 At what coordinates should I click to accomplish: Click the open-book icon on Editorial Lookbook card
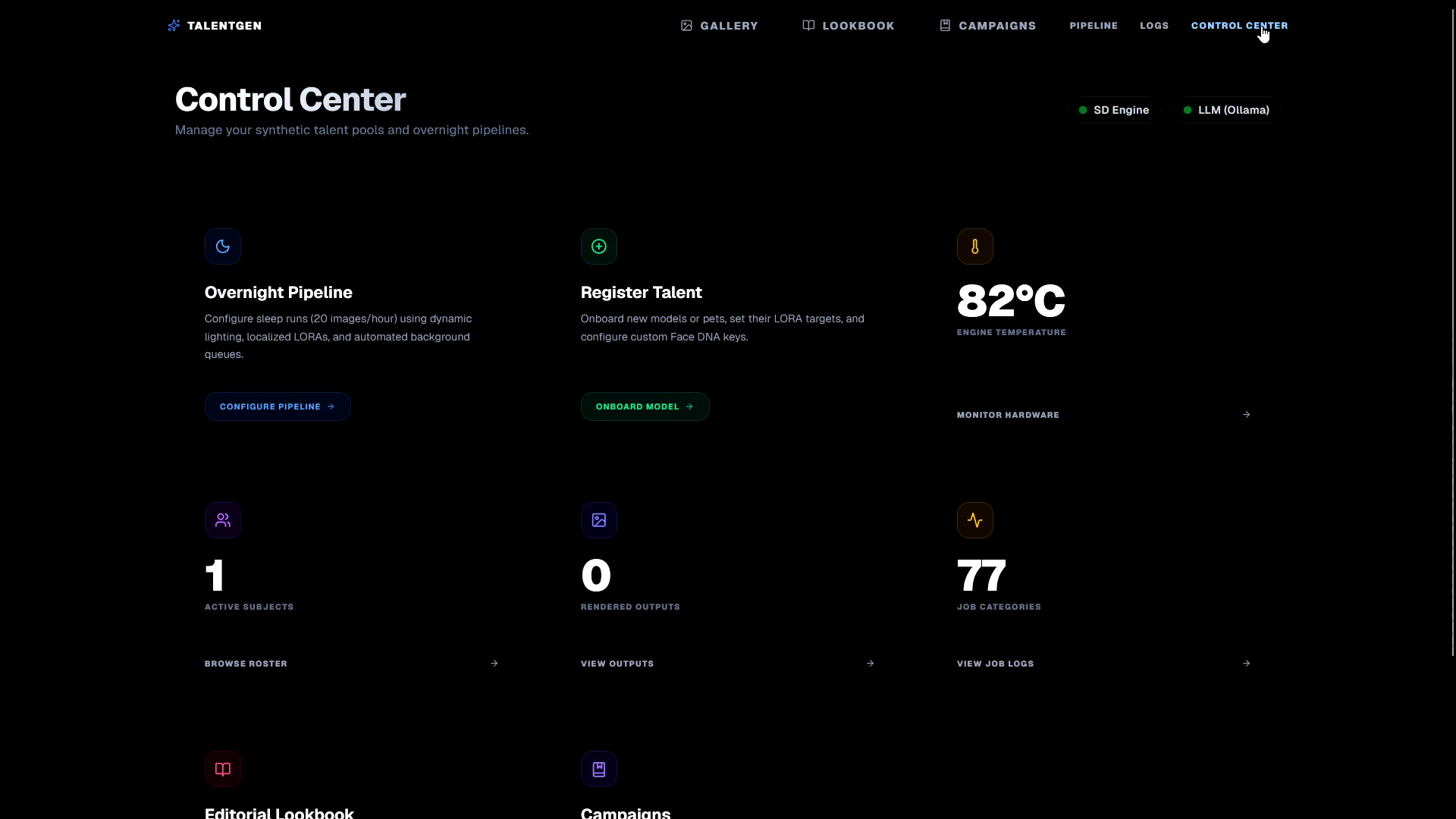click(x=223, y=769)
